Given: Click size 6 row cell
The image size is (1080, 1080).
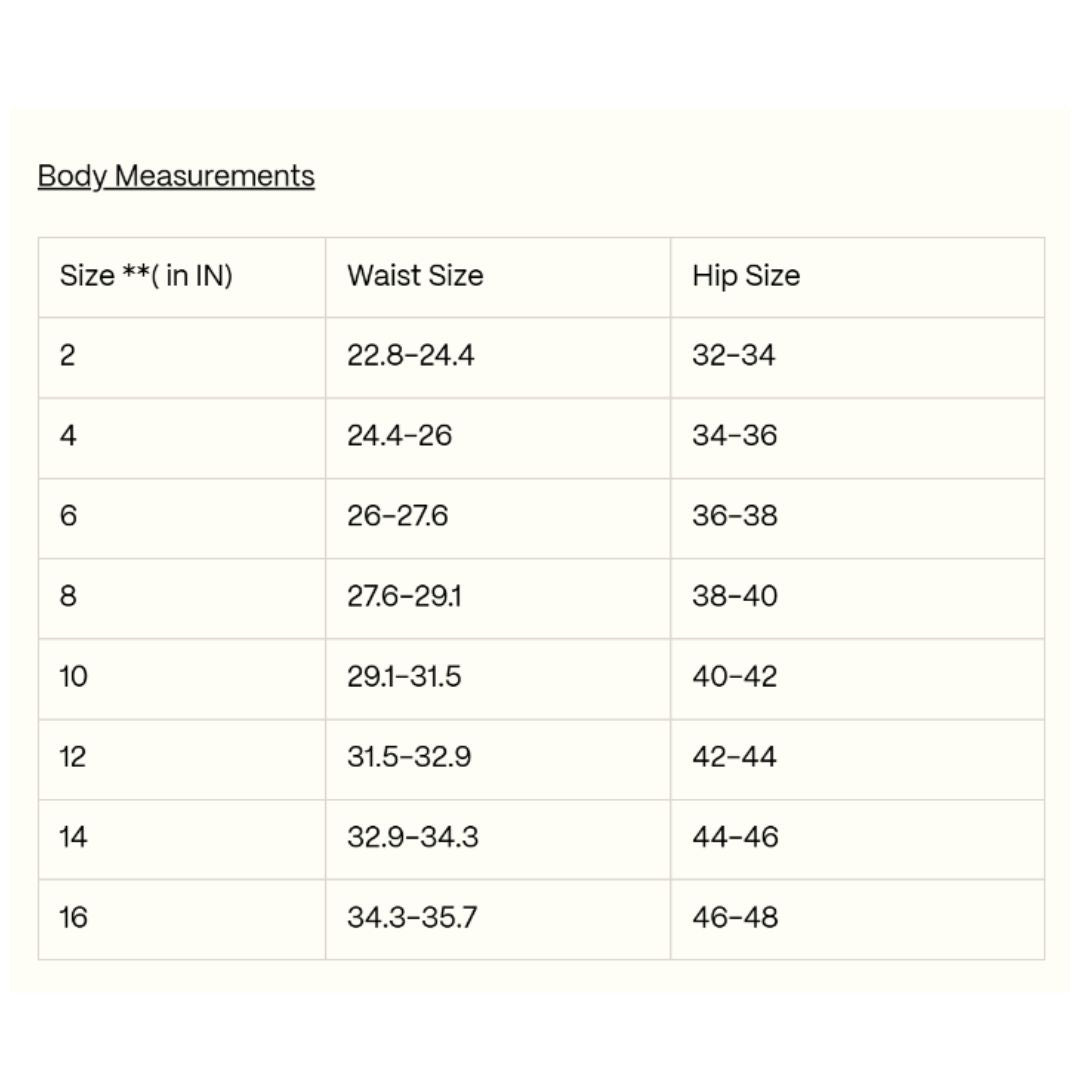Looking at the screenshot, I should coord(182,519).
